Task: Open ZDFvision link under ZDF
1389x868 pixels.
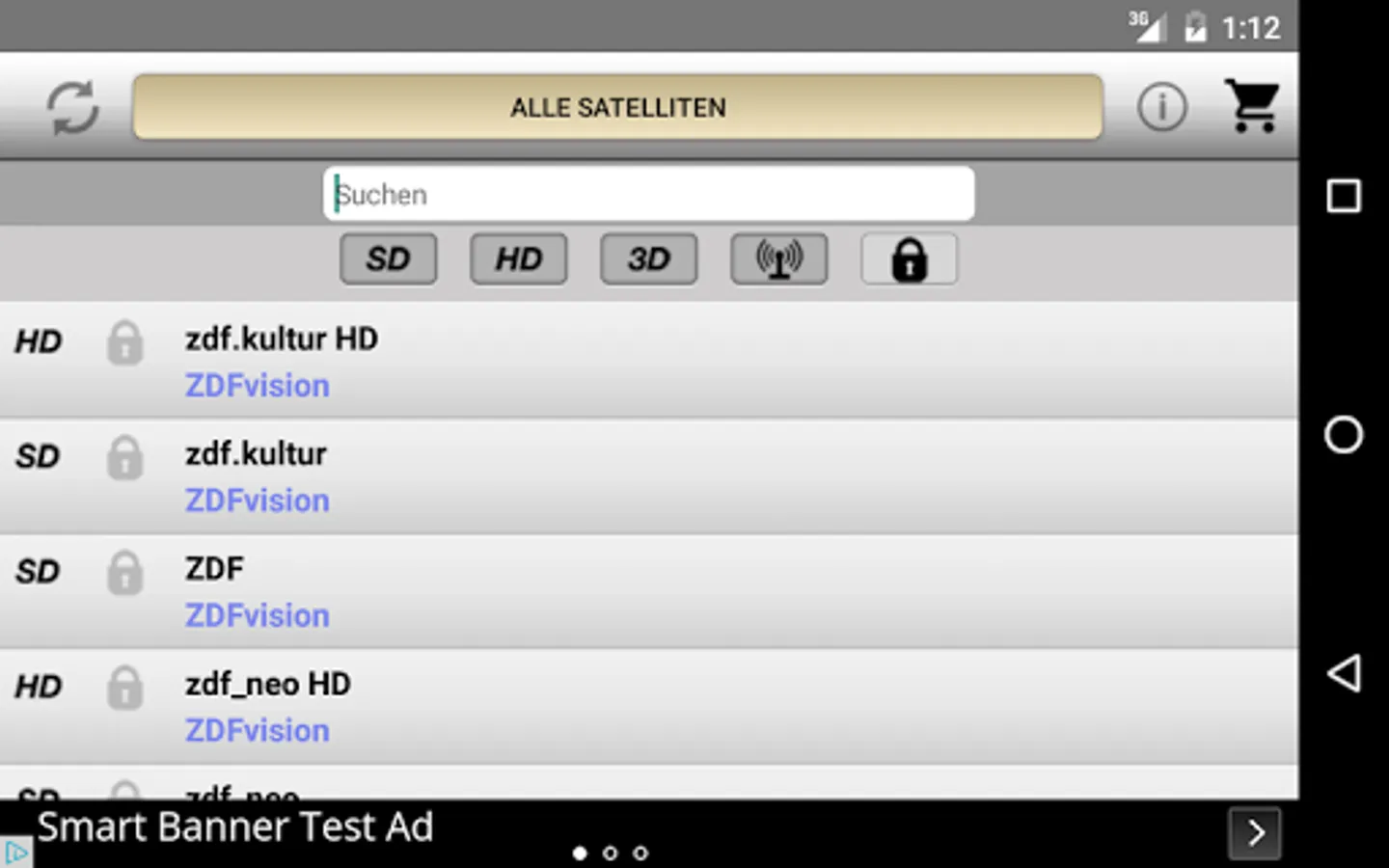Action: (258, 615)
